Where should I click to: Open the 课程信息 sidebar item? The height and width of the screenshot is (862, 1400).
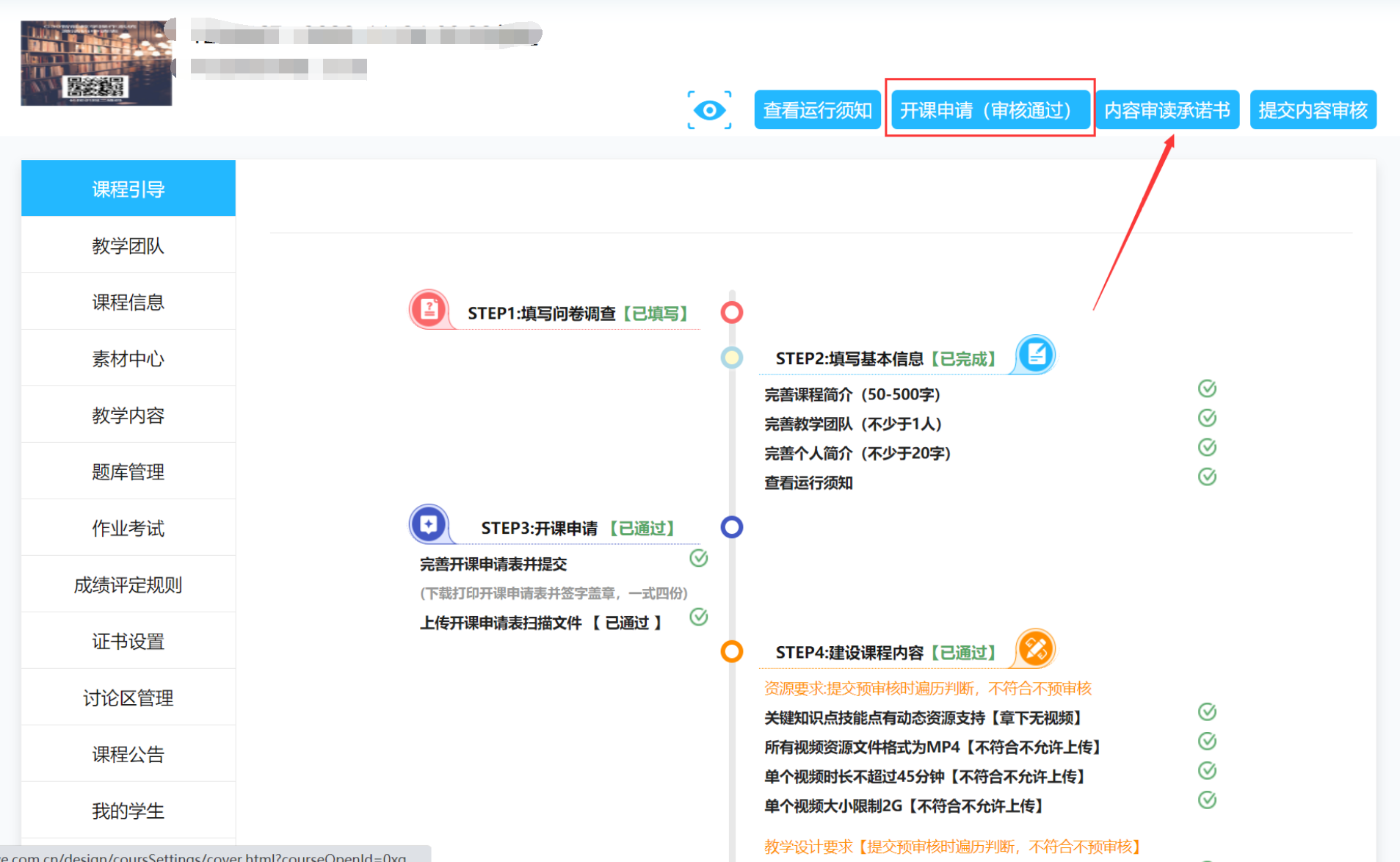128,302
